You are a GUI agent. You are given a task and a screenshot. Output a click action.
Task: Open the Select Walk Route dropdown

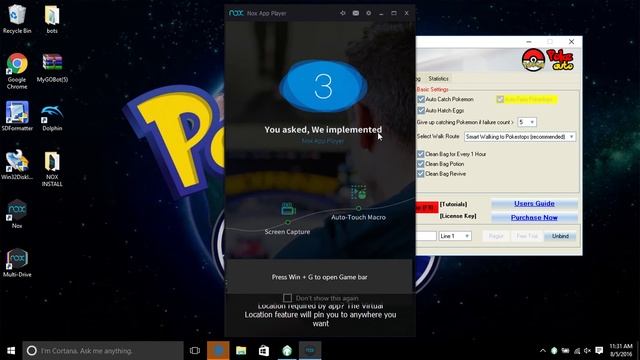click(x=520, y=137)
